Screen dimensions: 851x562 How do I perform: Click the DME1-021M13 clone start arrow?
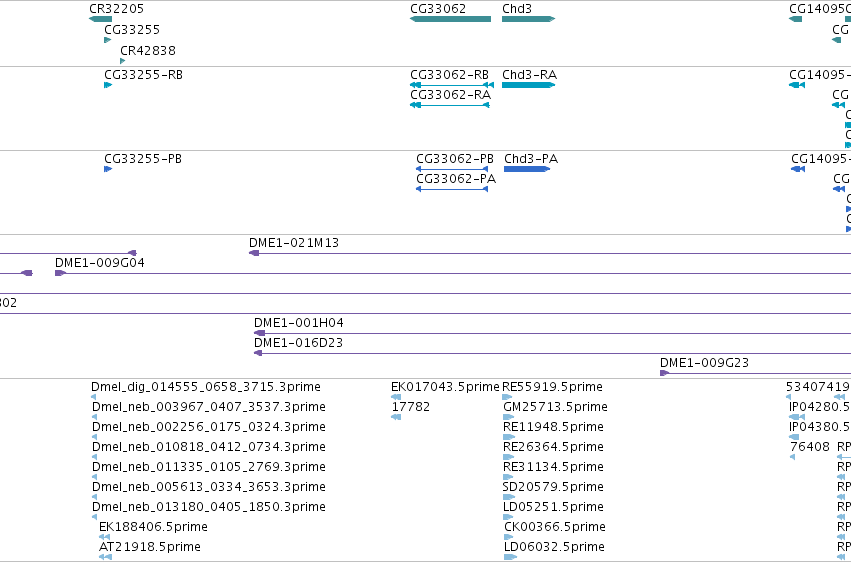[254, 253]
